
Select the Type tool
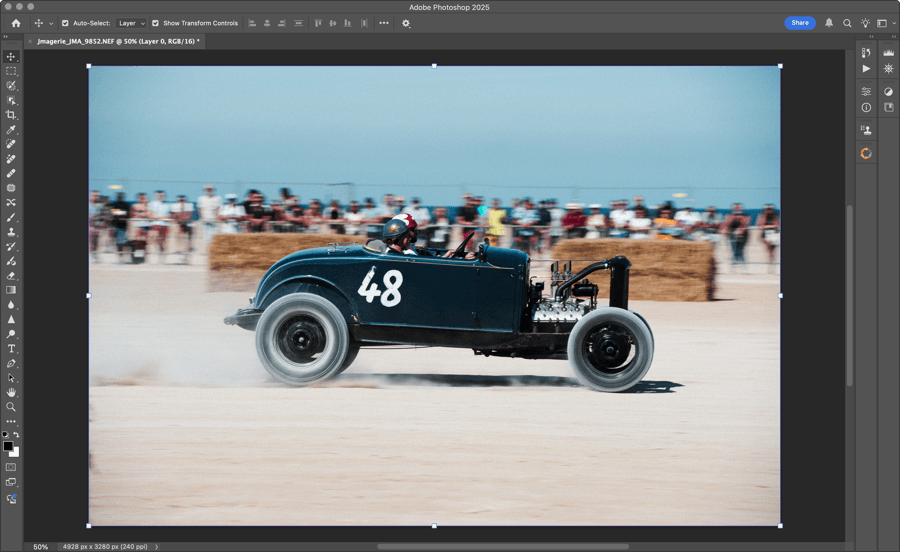coord(11,349)
